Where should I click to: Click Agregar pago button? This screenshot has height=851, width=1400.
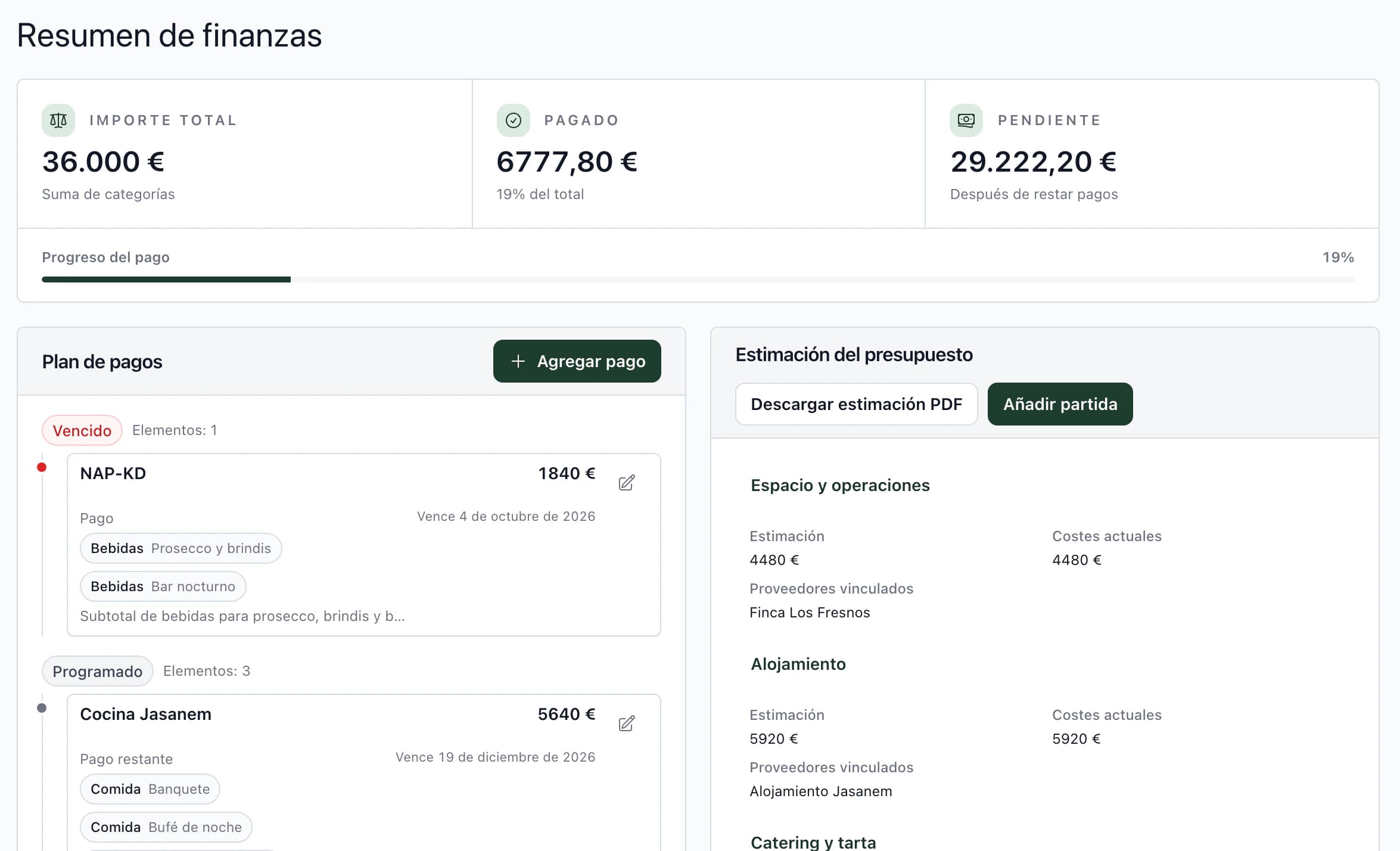click(x=577, y=361)
